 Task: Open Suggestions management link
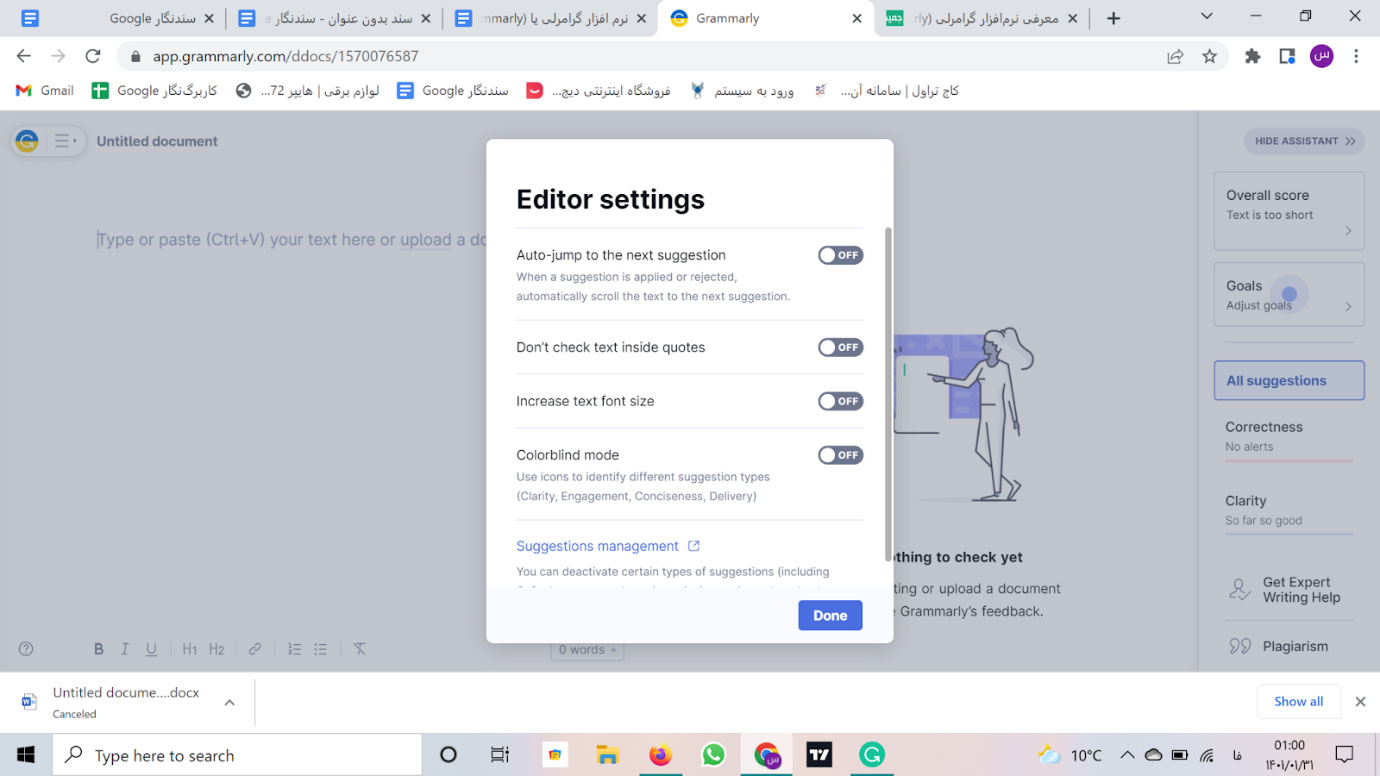(x=608, y=546)
